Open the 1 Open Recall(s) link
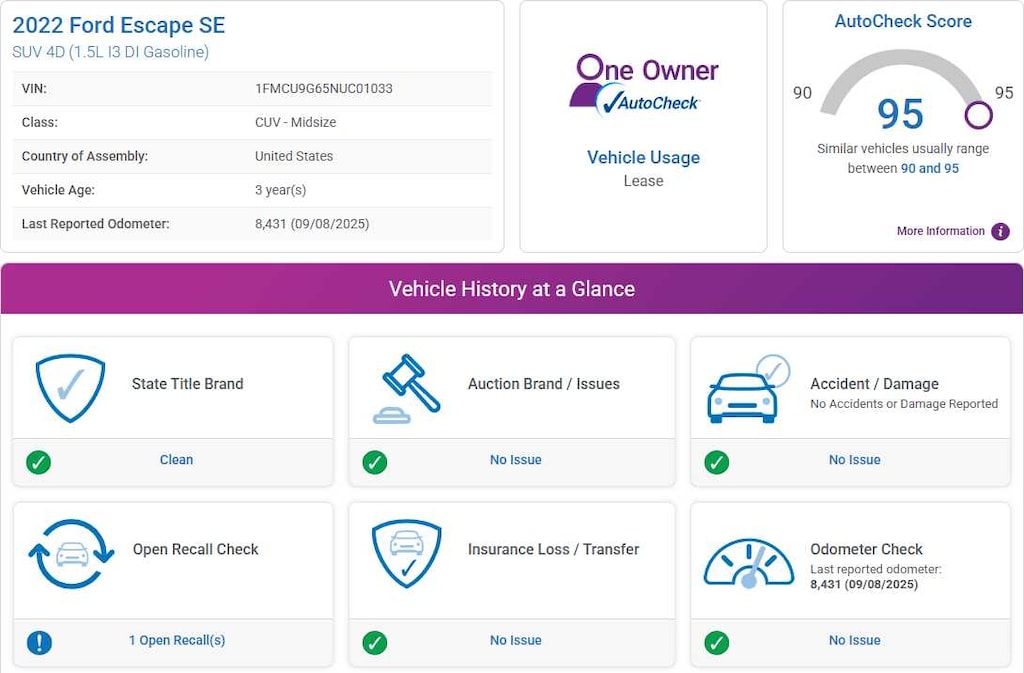Screen dimensions: 1024x673 click(177, 640)
